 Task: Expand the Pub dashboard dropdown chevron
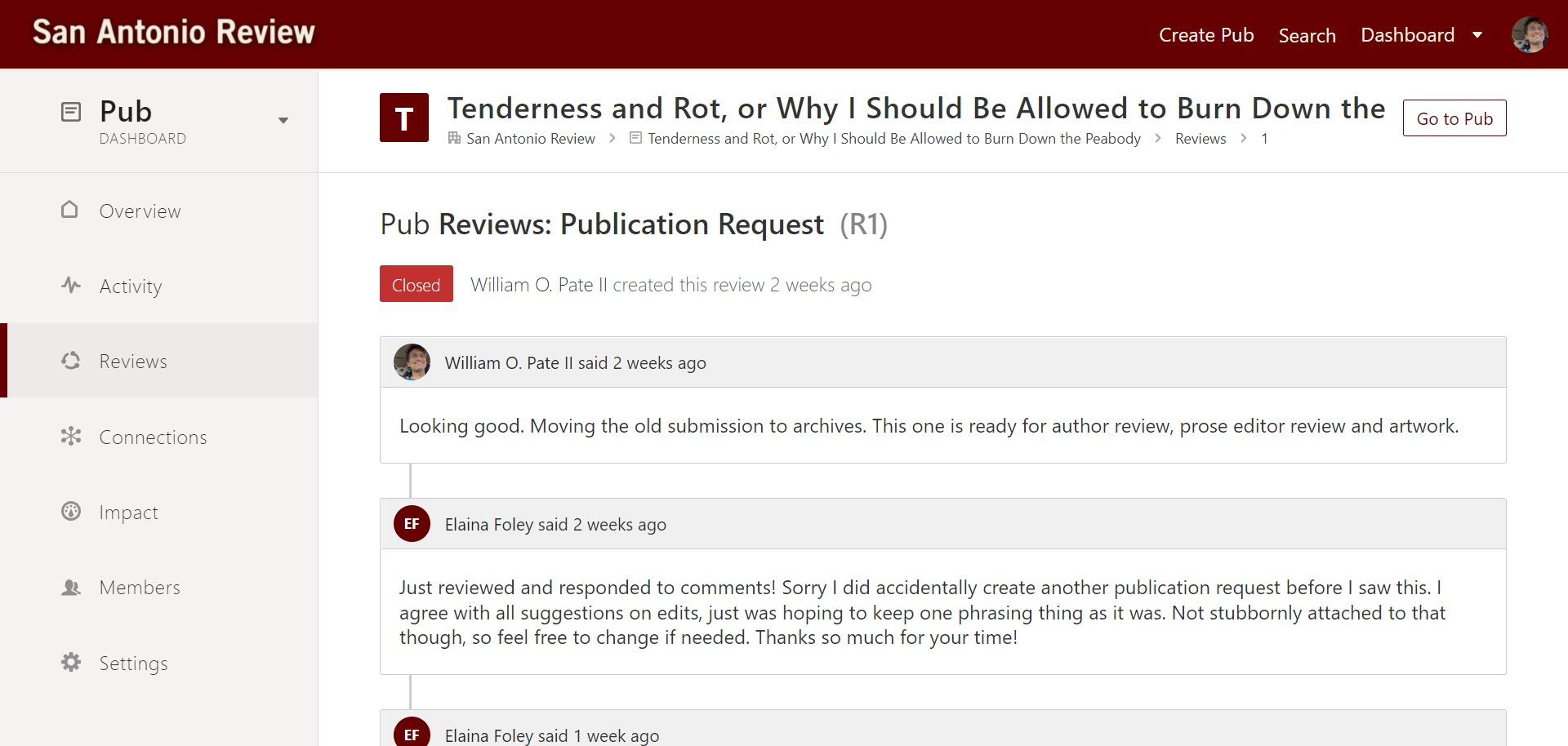(283, 120)
